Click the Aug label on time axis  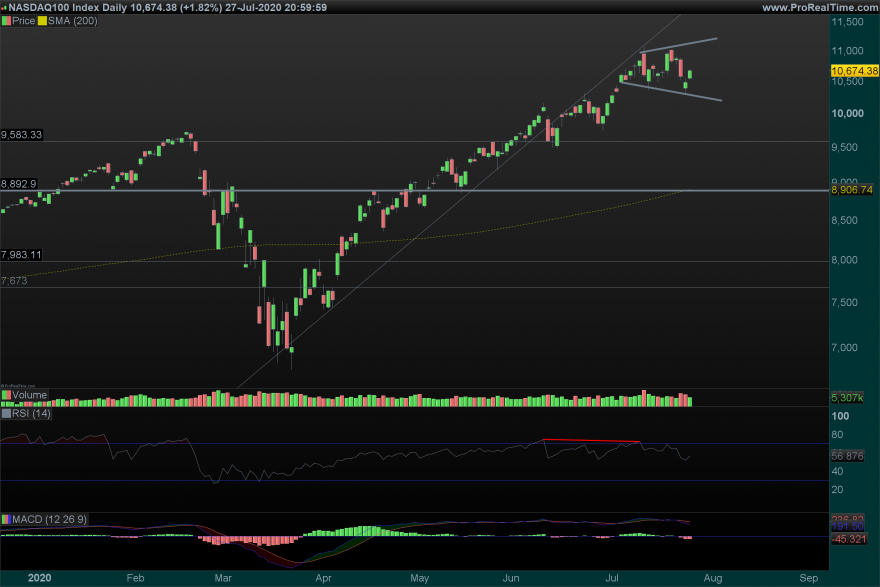pyautogui.click(x=713, y=577)
